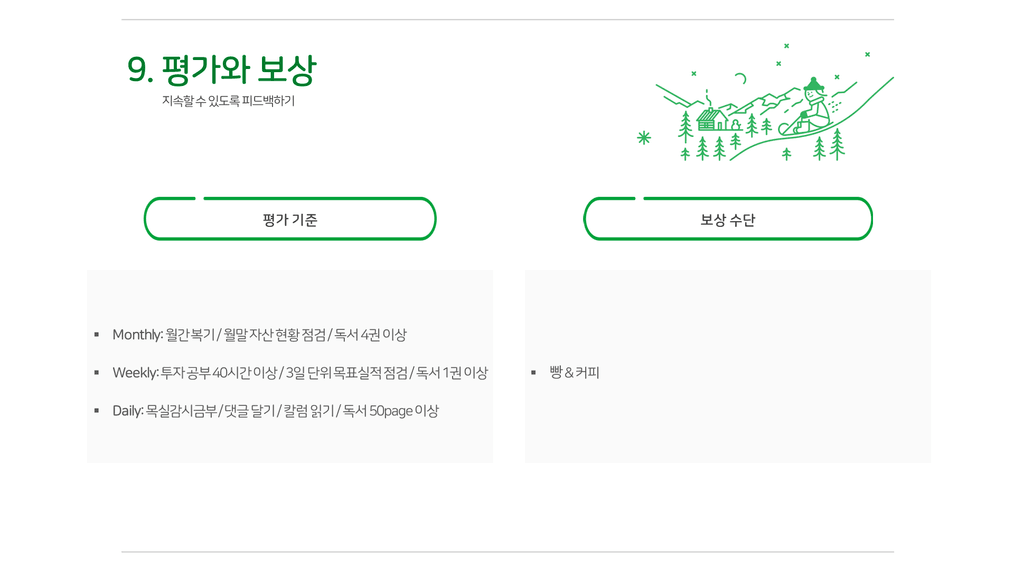Select the Monthly evaluation bullet line
Image resolution: width=1014 pixels, height=570 pixels.
pyautogui.click(x=259, y=334)
